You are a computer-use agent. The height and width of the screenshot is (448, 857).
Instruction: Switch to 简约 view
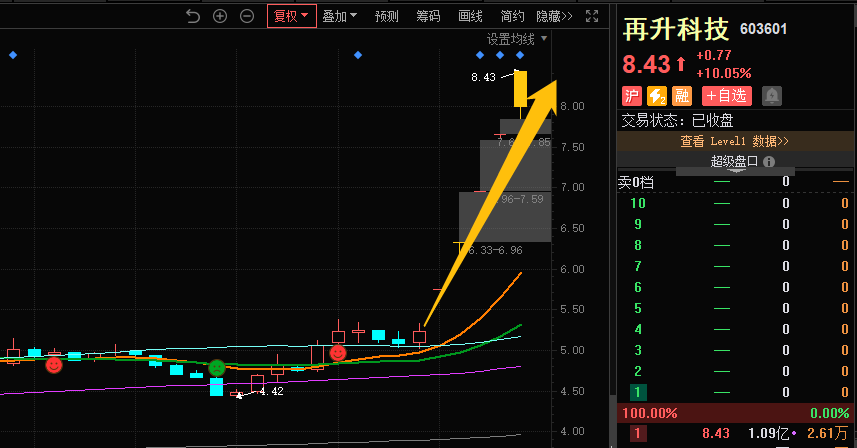tap(512, 16)
